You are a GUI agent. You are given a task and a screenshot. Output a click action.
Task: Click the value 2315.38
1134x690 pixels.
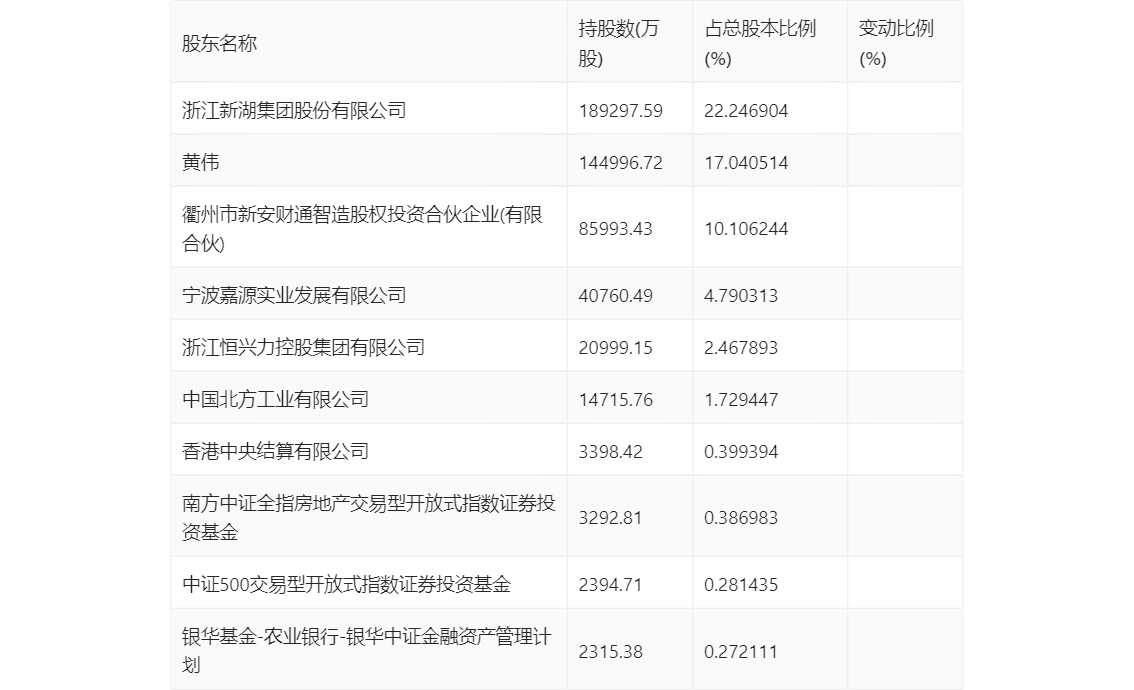(610, 652)
